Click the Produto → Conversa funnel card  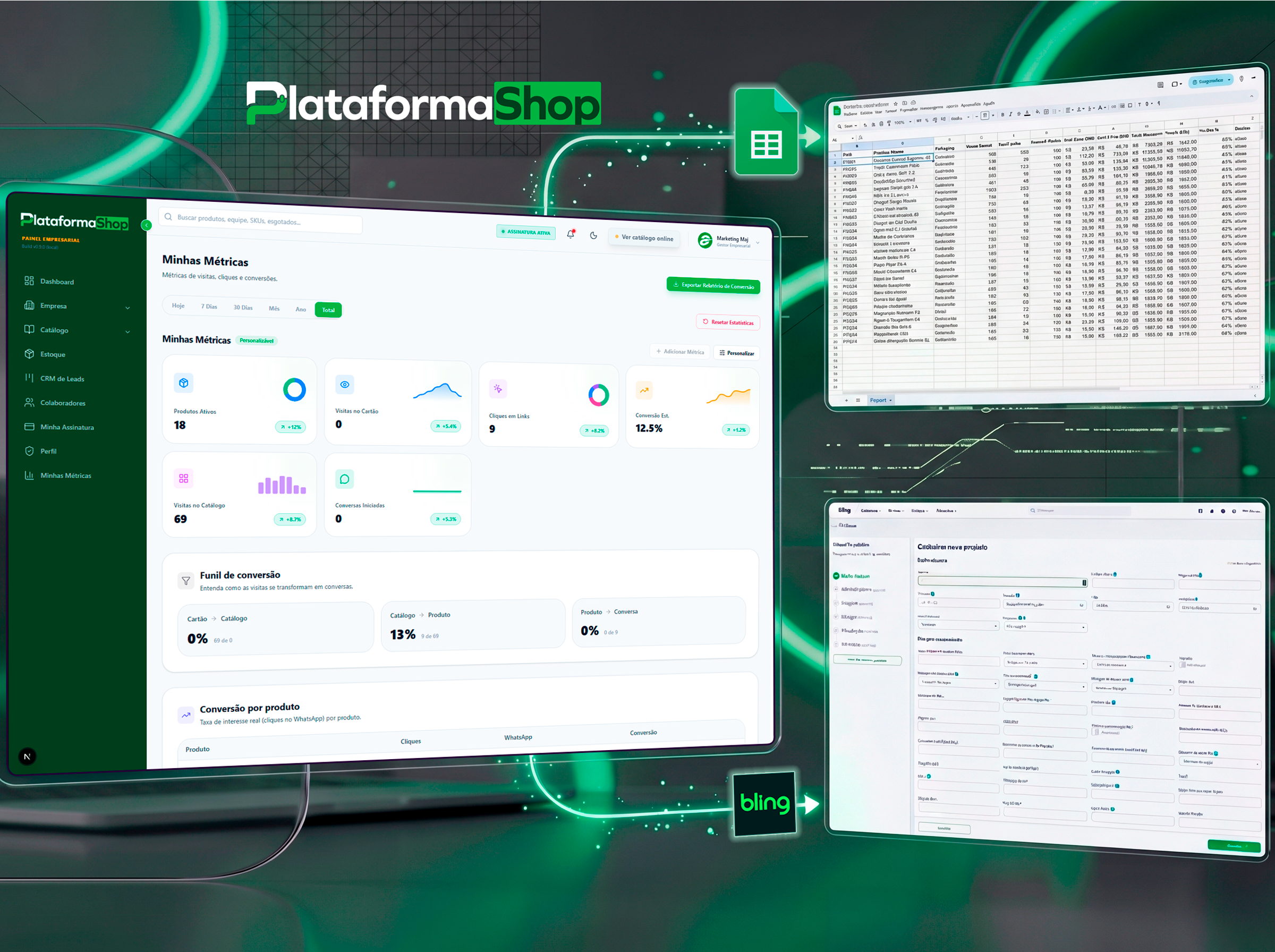pyautogui.click(x=659, y=622)
